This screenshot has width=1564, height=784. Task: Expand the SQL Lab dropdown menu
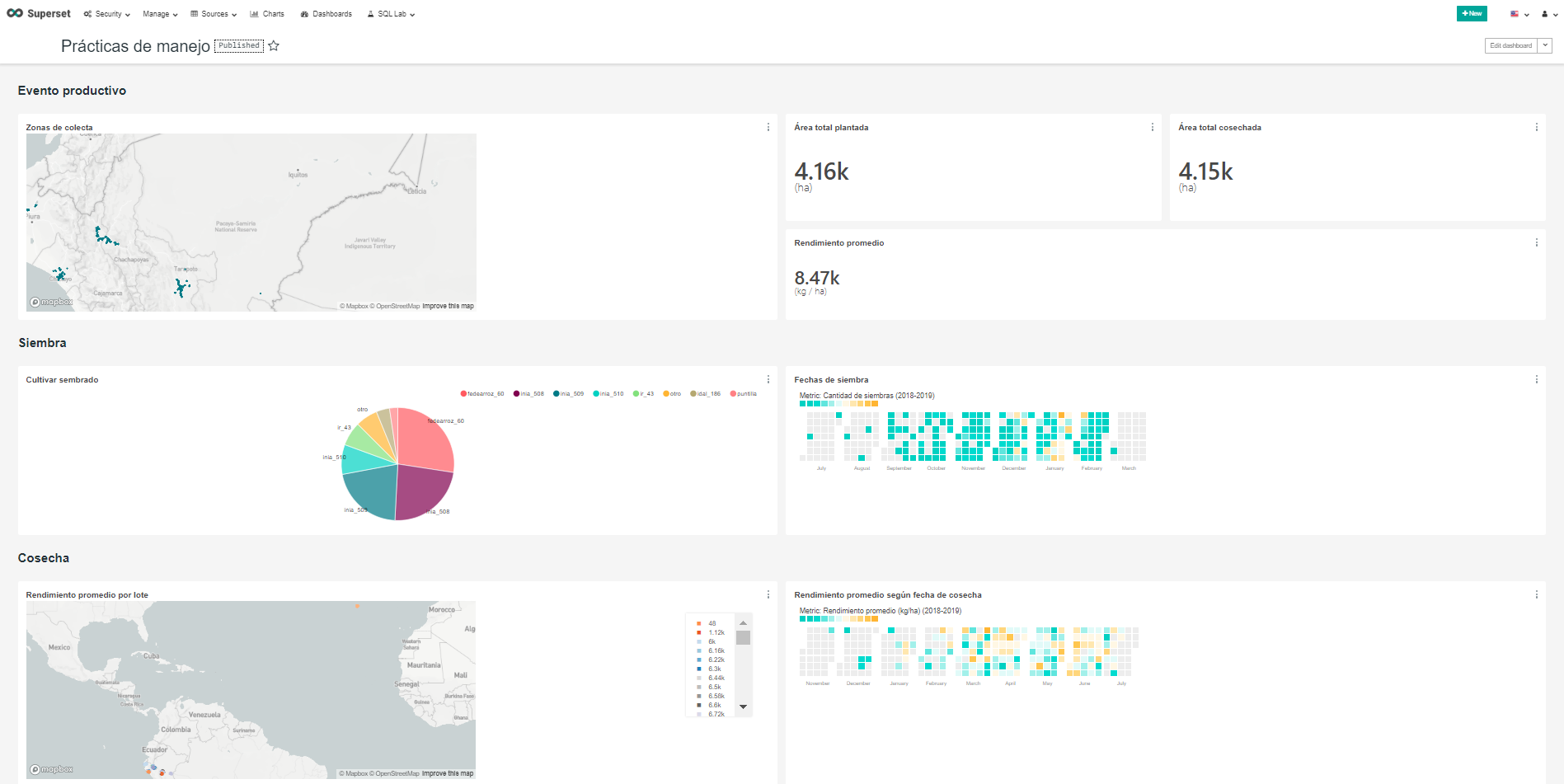tap(391, 14)
